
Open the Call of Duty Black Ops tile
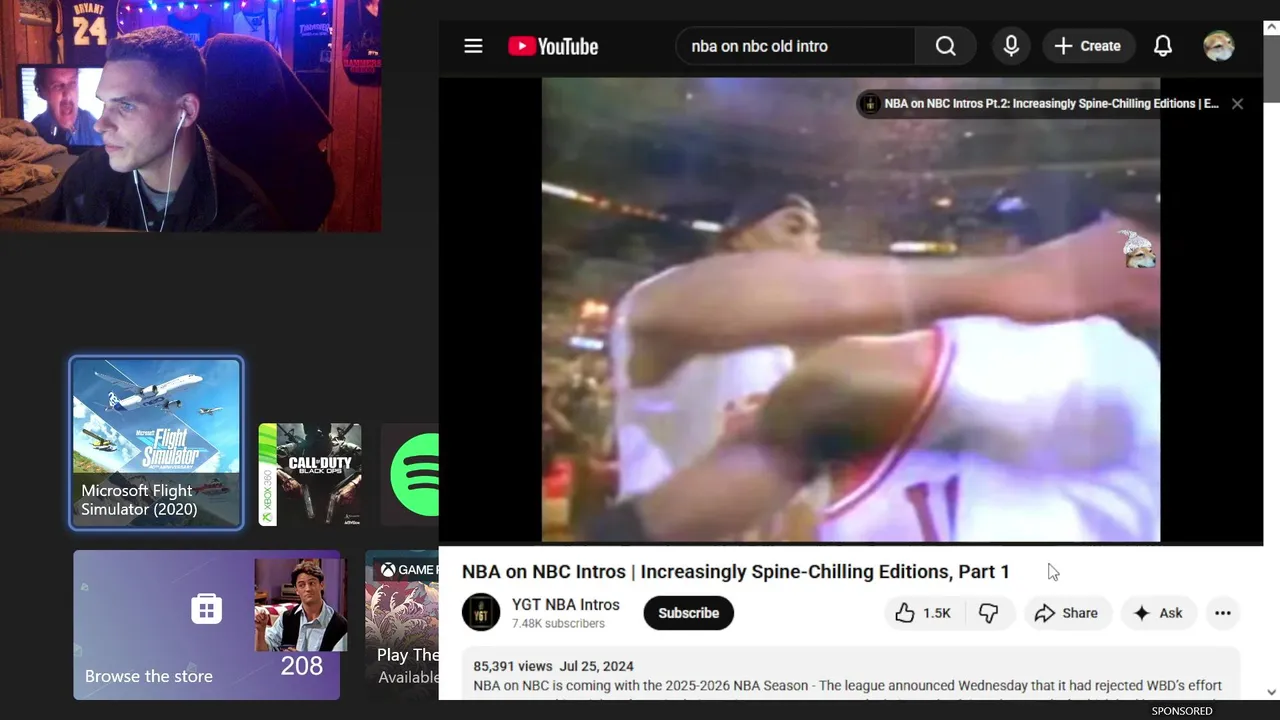tap(310, 475)
